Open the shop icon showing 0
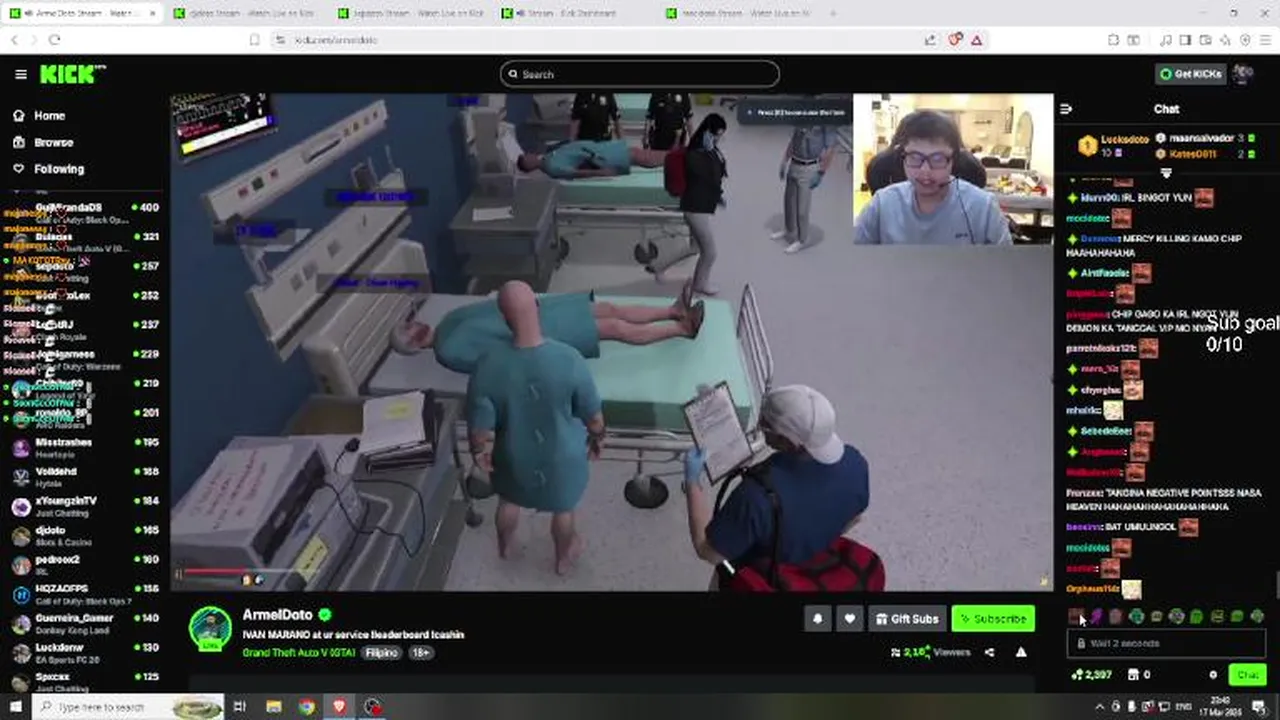Screen dimensions: 1280x720 (1139, 675)
